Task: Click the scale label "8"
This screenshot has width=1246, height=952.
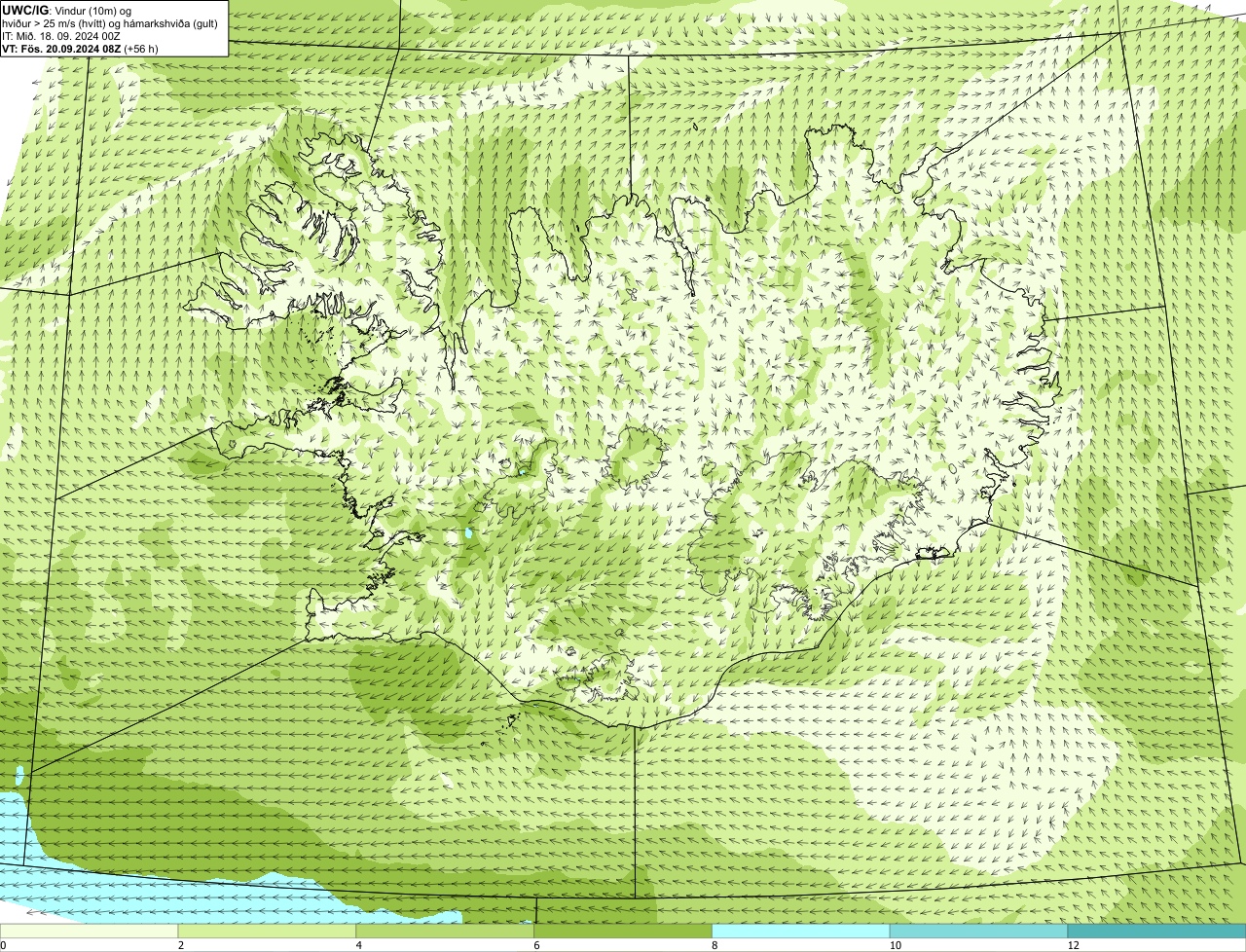Action: 715,945
